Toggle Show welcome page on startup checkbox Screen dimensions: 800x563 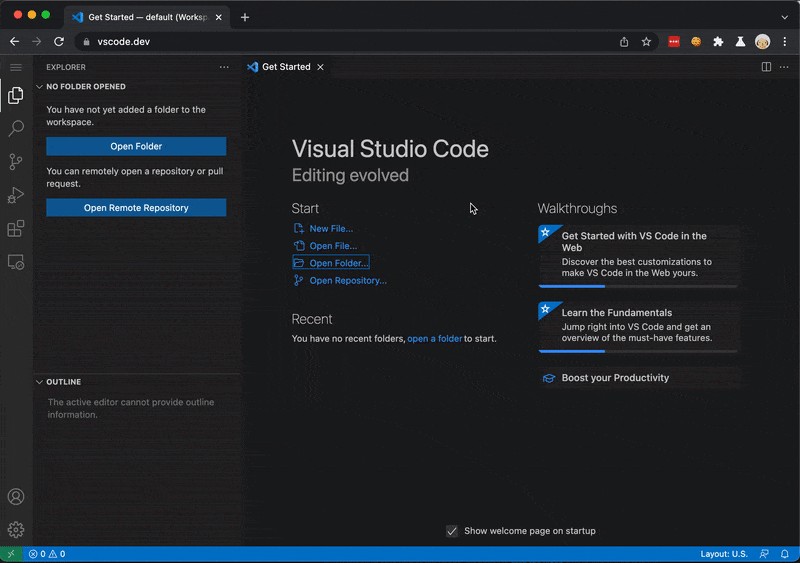[x=452, y=531]
